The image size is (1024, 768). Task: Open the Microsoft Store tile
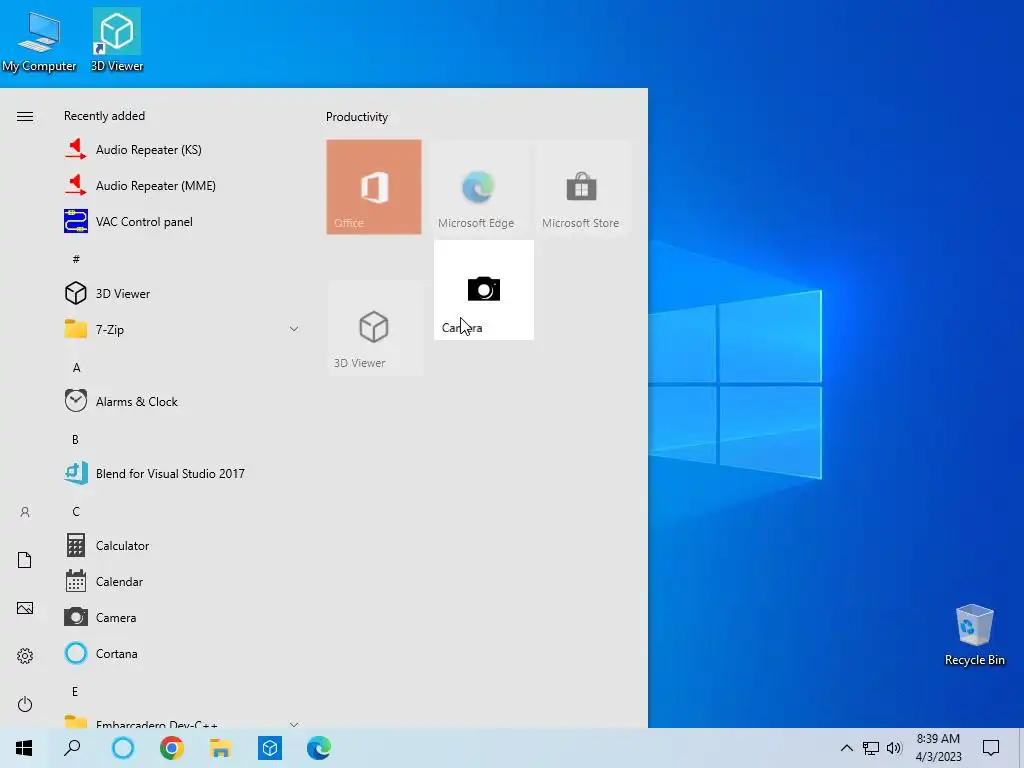pos(582,187)
